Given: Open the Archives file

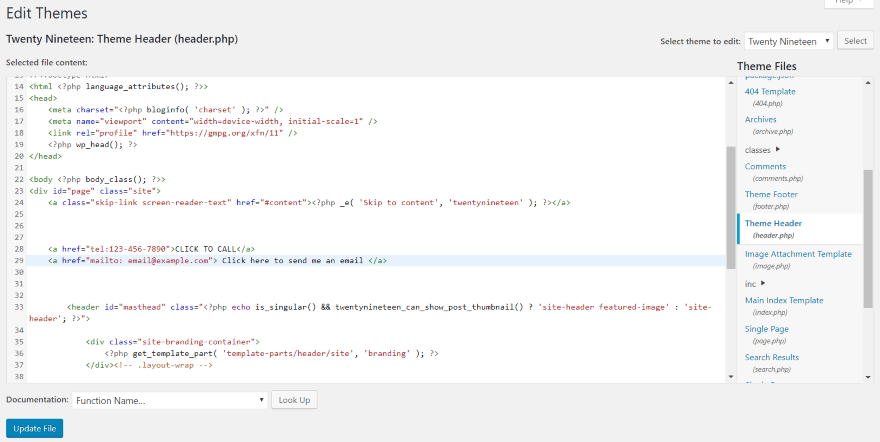Looking at the screenshot, I should [760, 120].
